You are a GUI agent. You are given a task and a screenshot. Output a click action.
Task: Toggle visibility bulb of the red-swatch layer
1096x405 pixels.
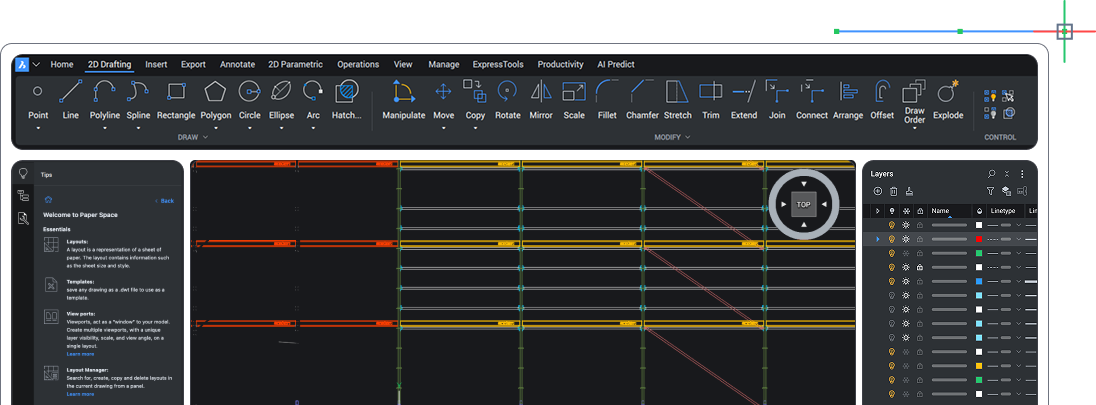point(891,239)
